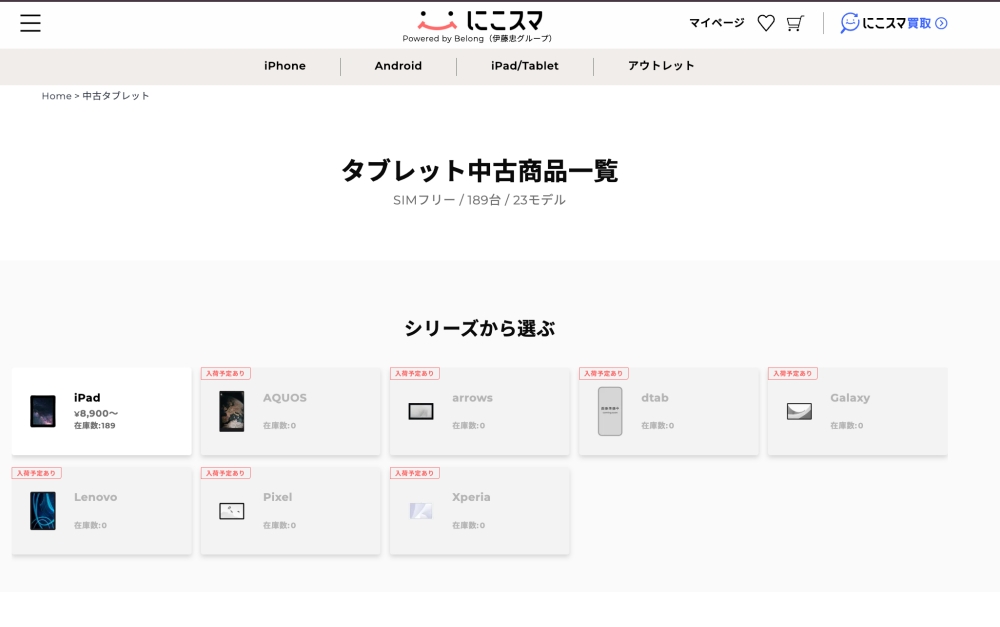Select the アウトレット tab

[x=661, y=66]
